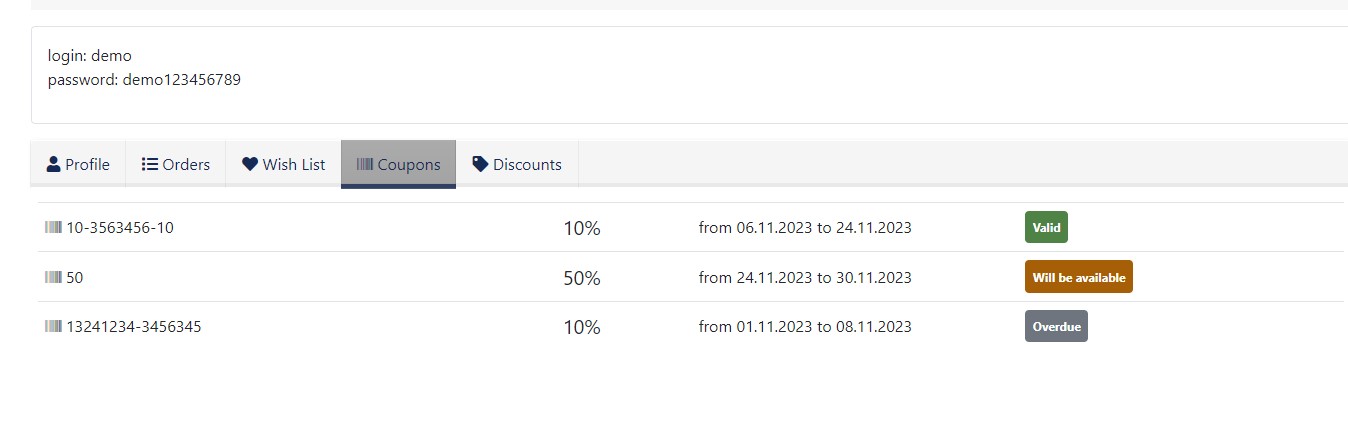1348x422 pixels.
Task: Click the orange Will be available badge
Action: pyautogui.click(x=1078, y=277)
